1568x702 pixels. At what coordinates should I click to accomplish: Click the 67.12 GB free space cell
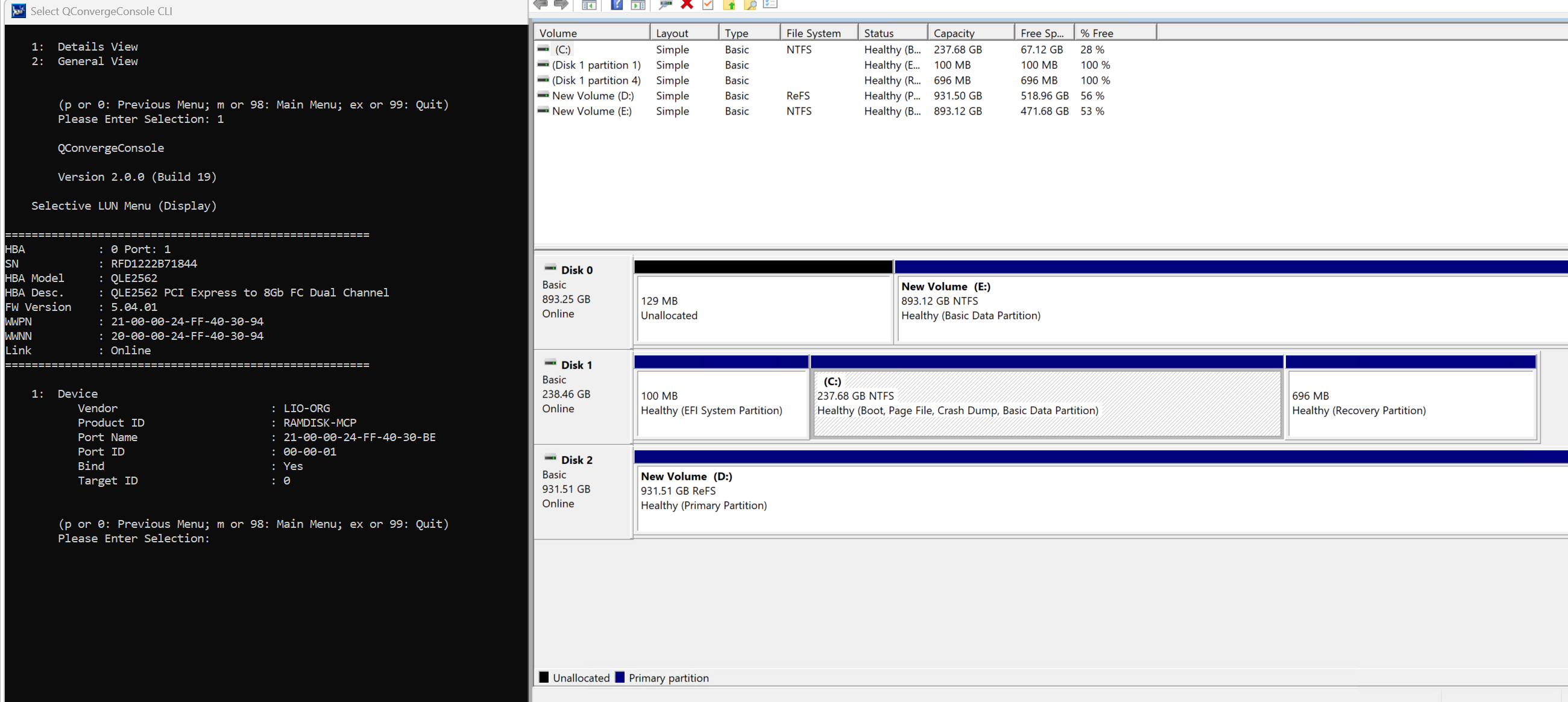[x=1042, y=49]
